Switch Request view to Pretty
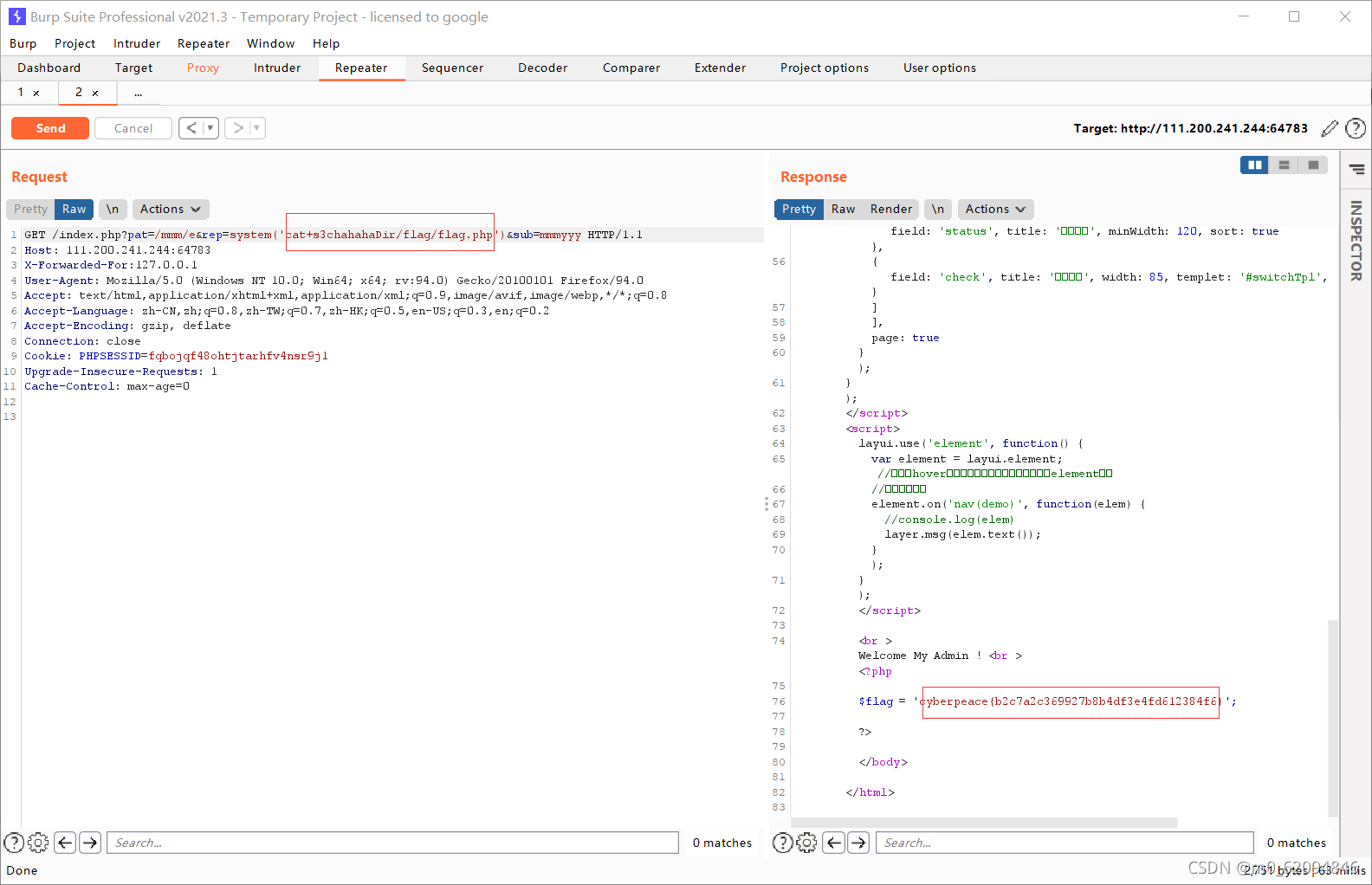The height and width of the screenshot is (885, 1372). (x=30, y=209)
